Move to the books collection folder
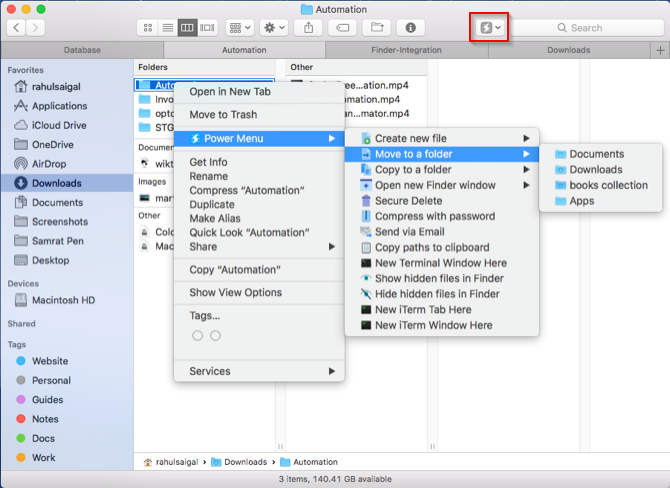Viewport: 670px width, 488px height. [x=608, y=185]
